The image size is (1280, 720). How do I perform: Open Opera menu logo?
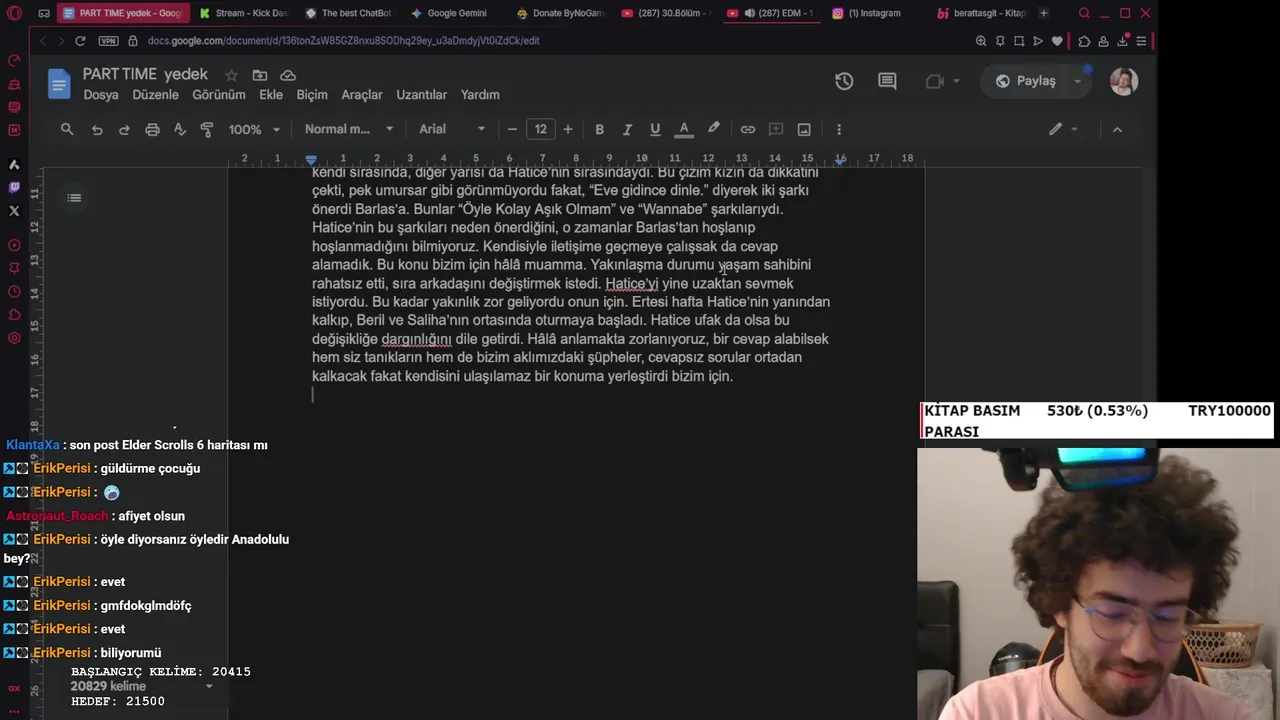tap(14, 13)
